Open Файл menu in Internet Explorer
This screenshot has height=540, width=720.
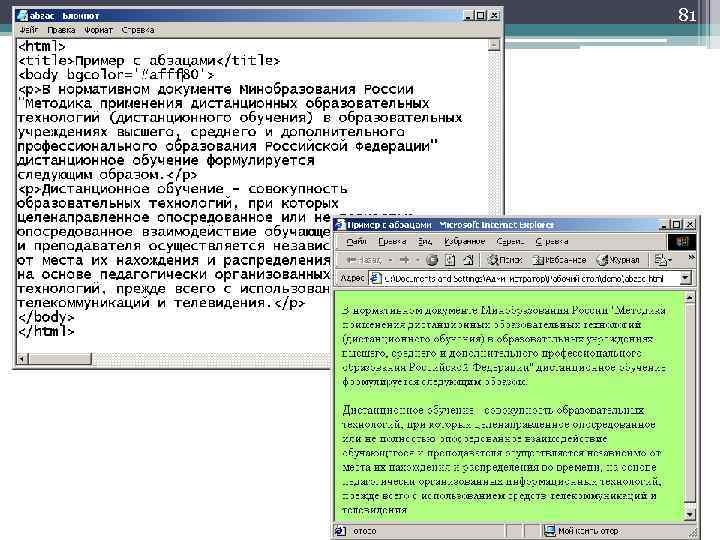coord(356,242)
